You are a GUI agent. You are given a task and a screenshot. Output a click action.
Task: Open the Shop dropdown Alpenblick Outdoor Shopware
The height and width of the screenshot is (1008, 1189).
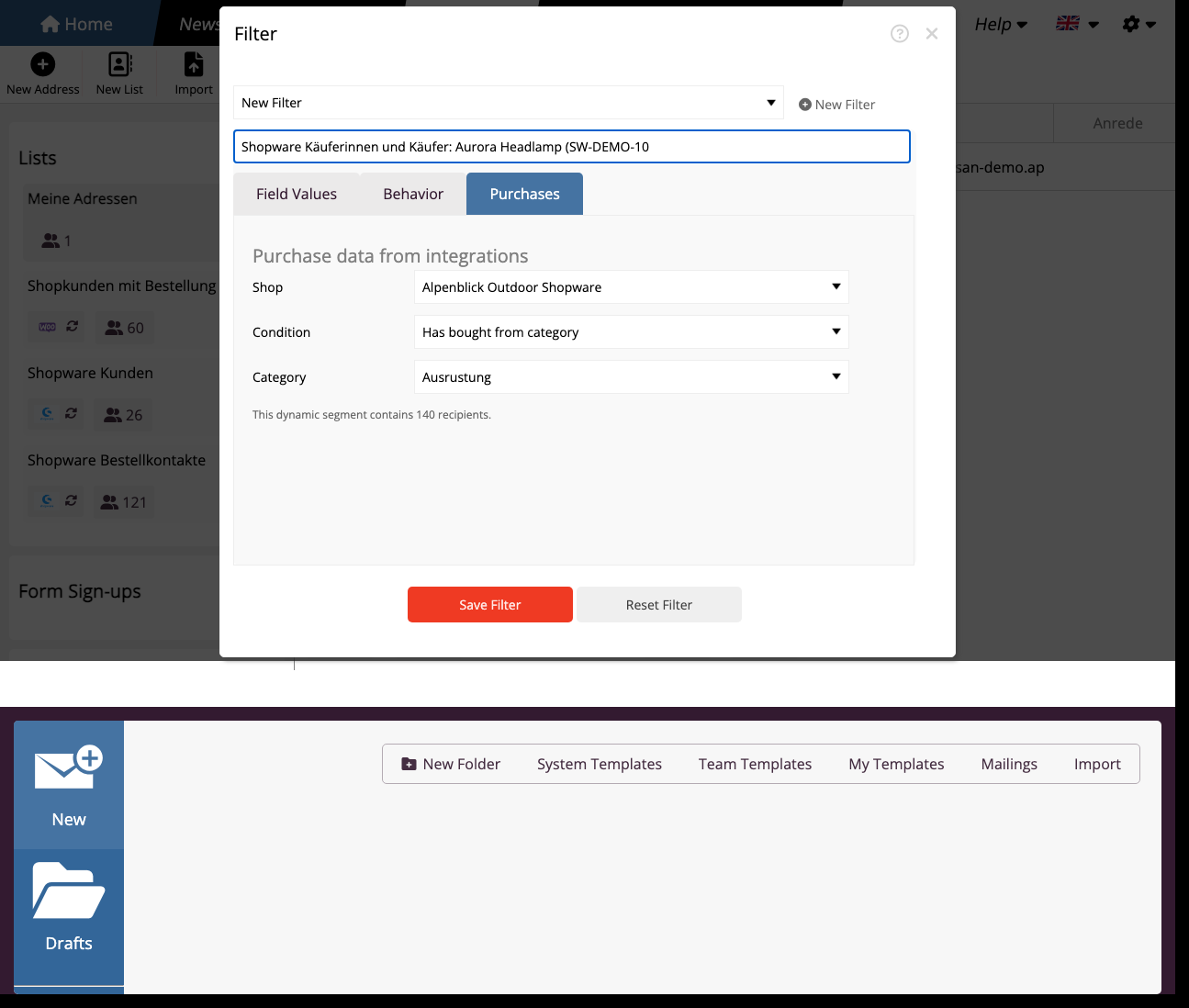click(632, 287)
